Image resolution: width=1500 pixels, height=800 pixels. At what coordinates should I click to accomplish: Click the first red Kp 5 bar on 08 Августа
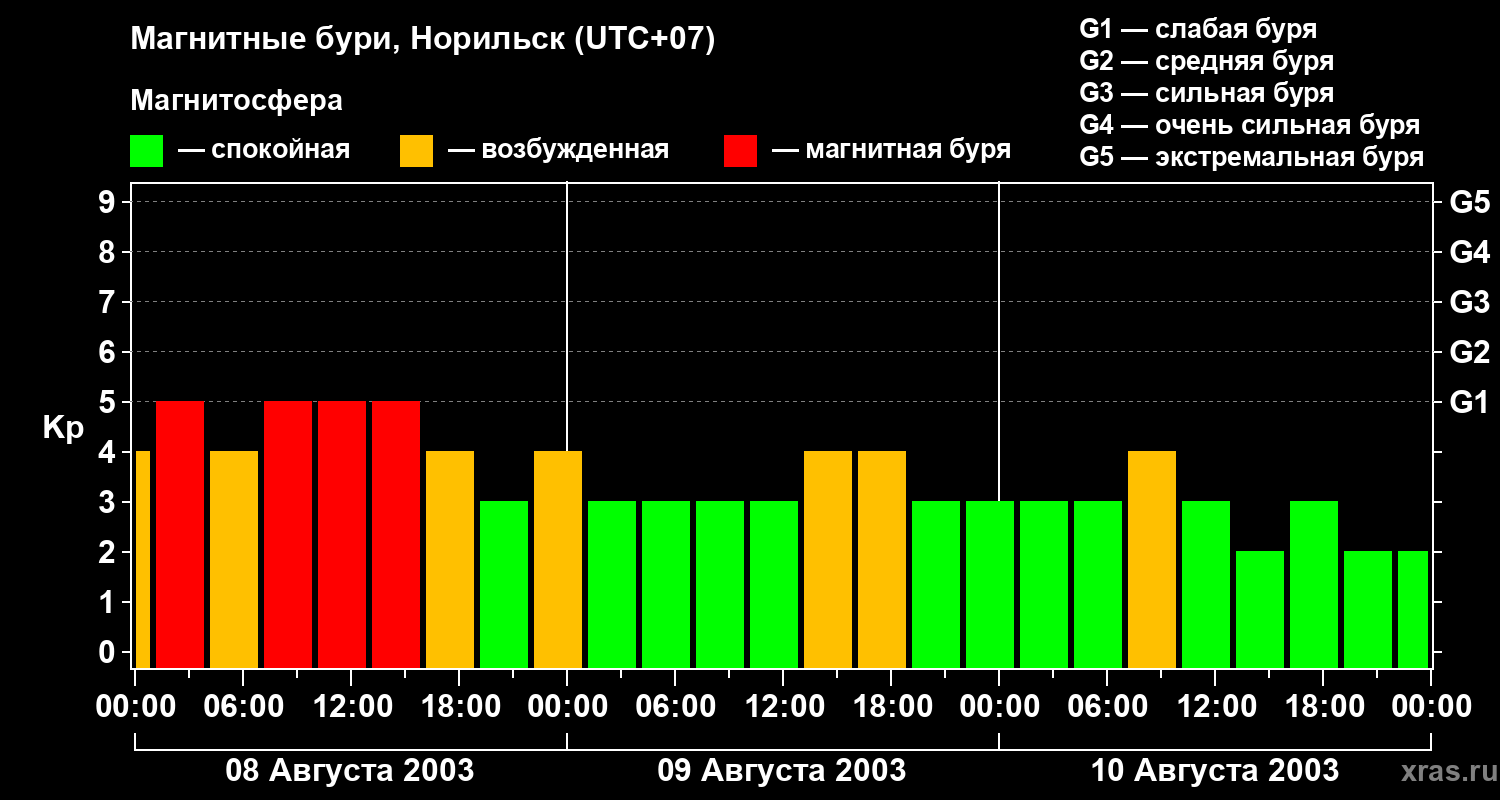(180, 534)
